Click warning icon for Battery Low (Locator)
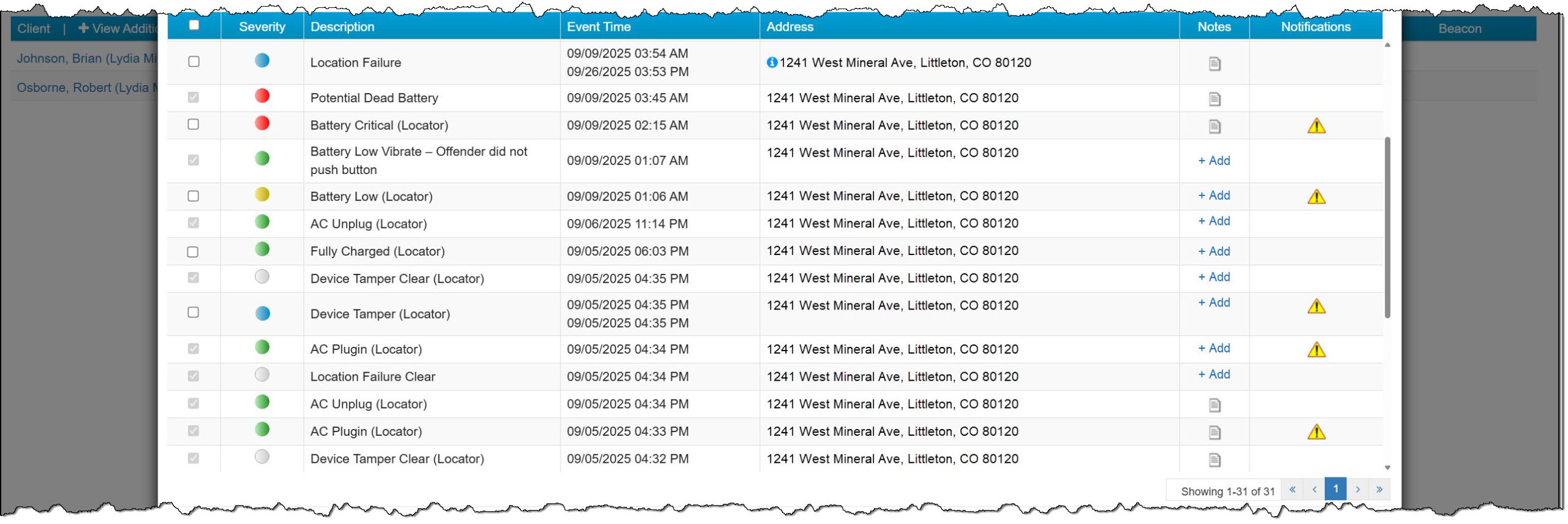The width and height of the screenshot is (1568, 524). (1316, 197)
